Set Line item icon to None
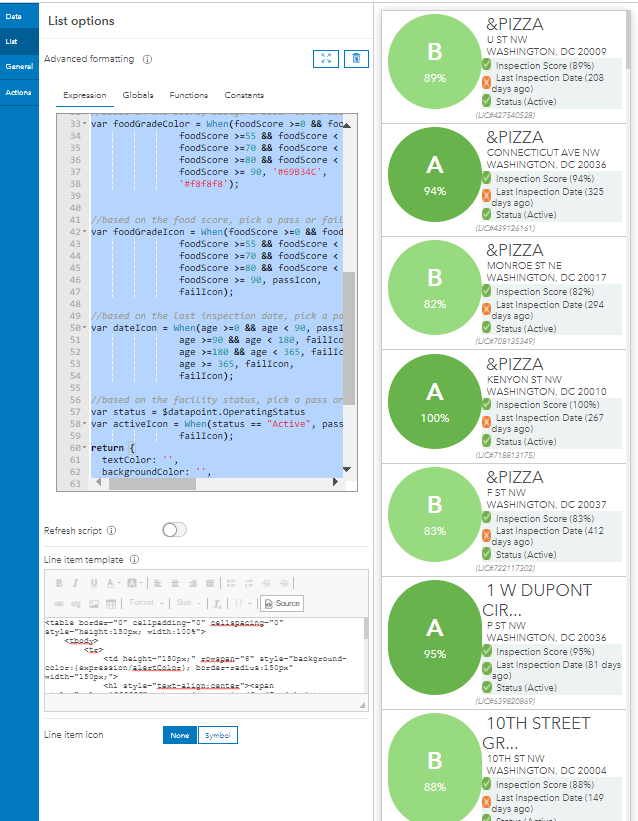Viewport: 638px width, 821px height. [x=180, y=735]
